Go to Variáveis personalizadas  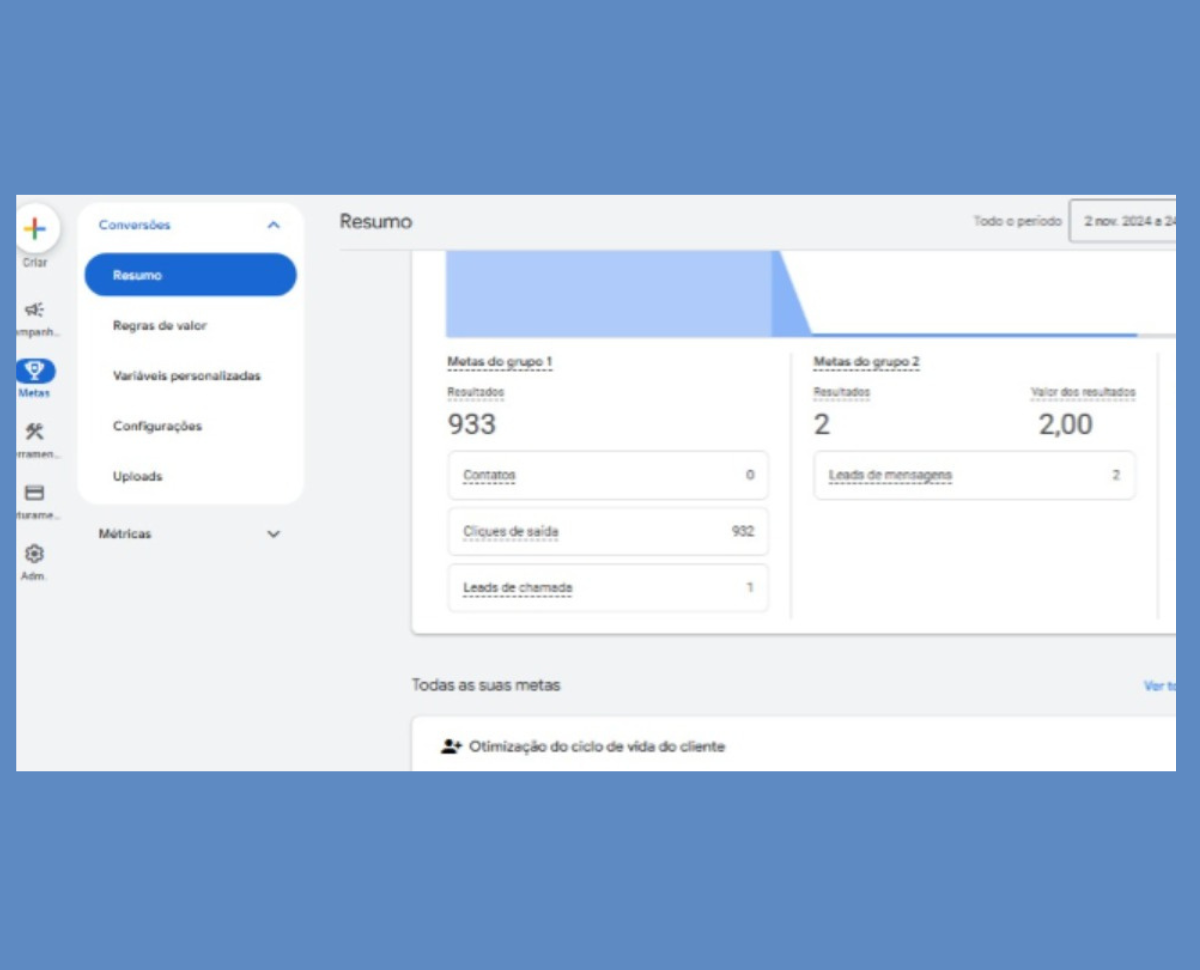(186, 376)
